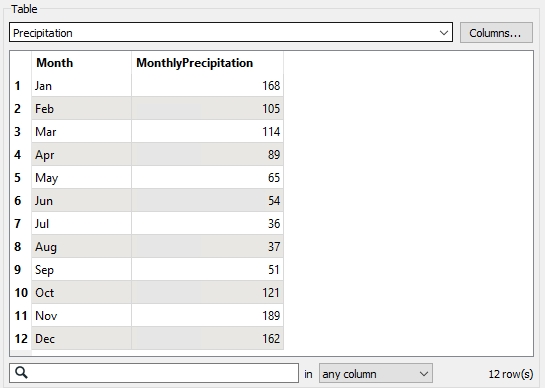Click the precipitation value 89
Viewport: 545px width, 388px height.
coord(208,154)
